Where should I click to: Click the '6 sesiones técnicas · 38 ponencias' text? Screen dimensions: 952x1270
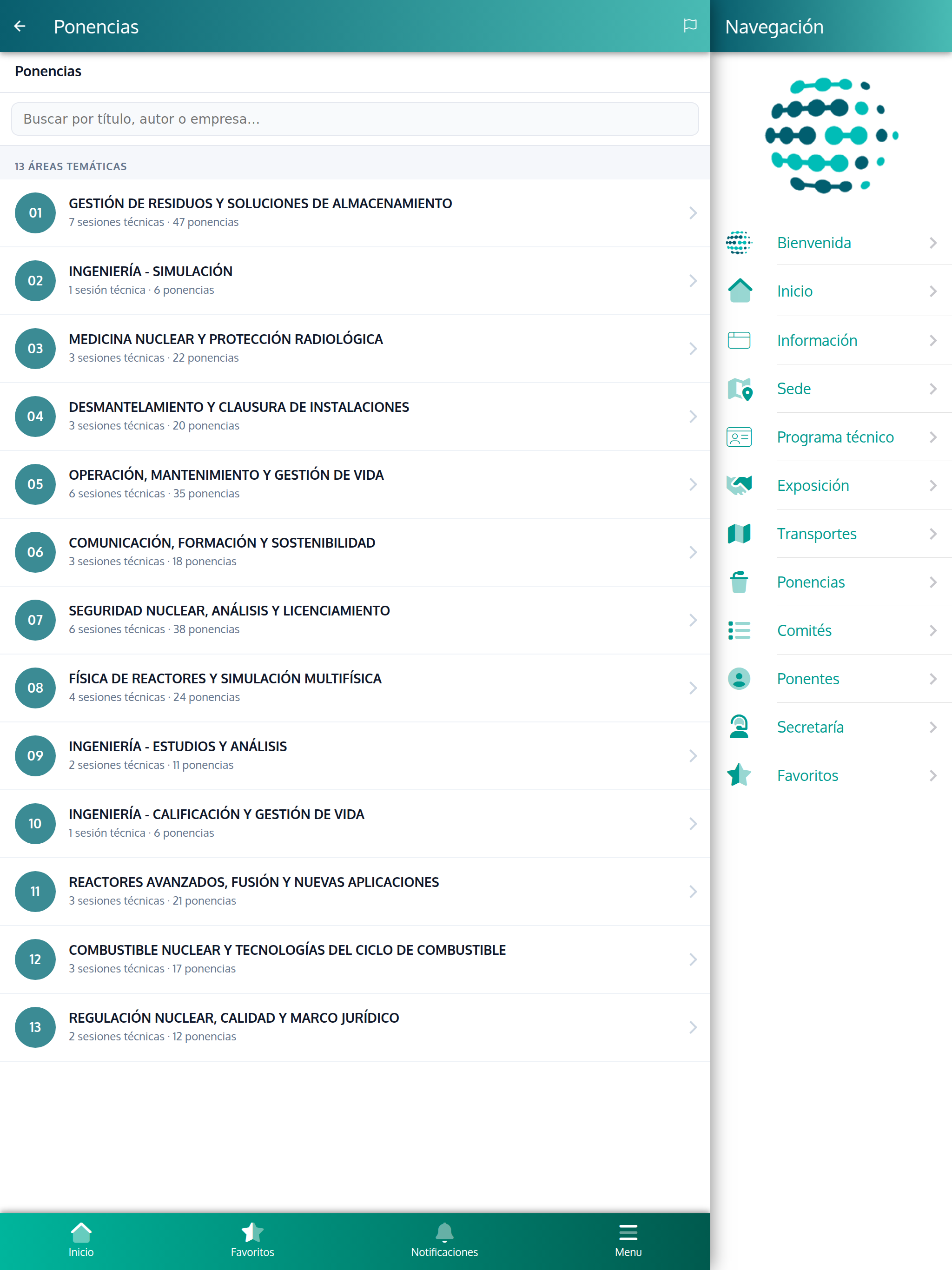(x=154, y=629)
